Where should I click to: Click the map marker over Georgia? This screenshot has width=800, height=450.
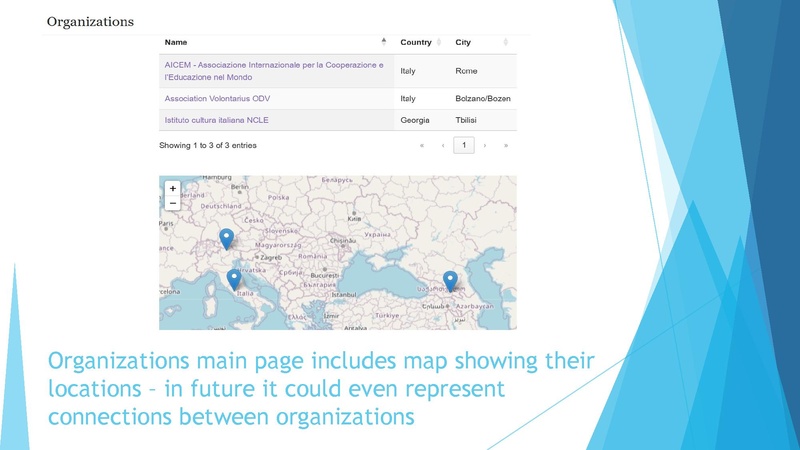(x=450, y=281)
